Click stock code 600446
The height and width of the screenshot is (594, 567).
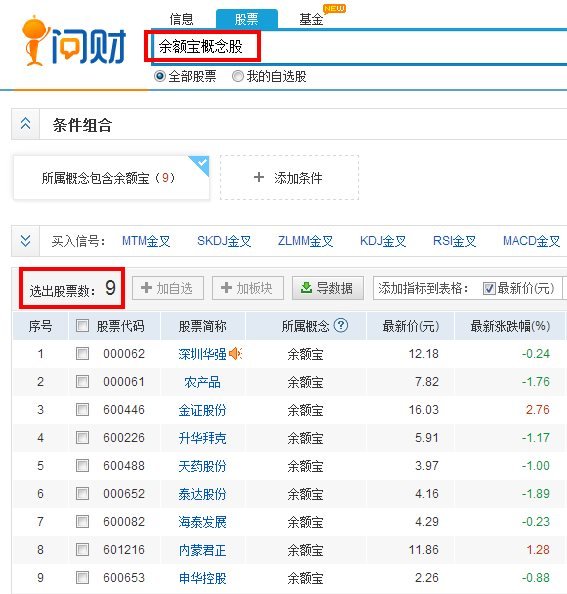124,410
